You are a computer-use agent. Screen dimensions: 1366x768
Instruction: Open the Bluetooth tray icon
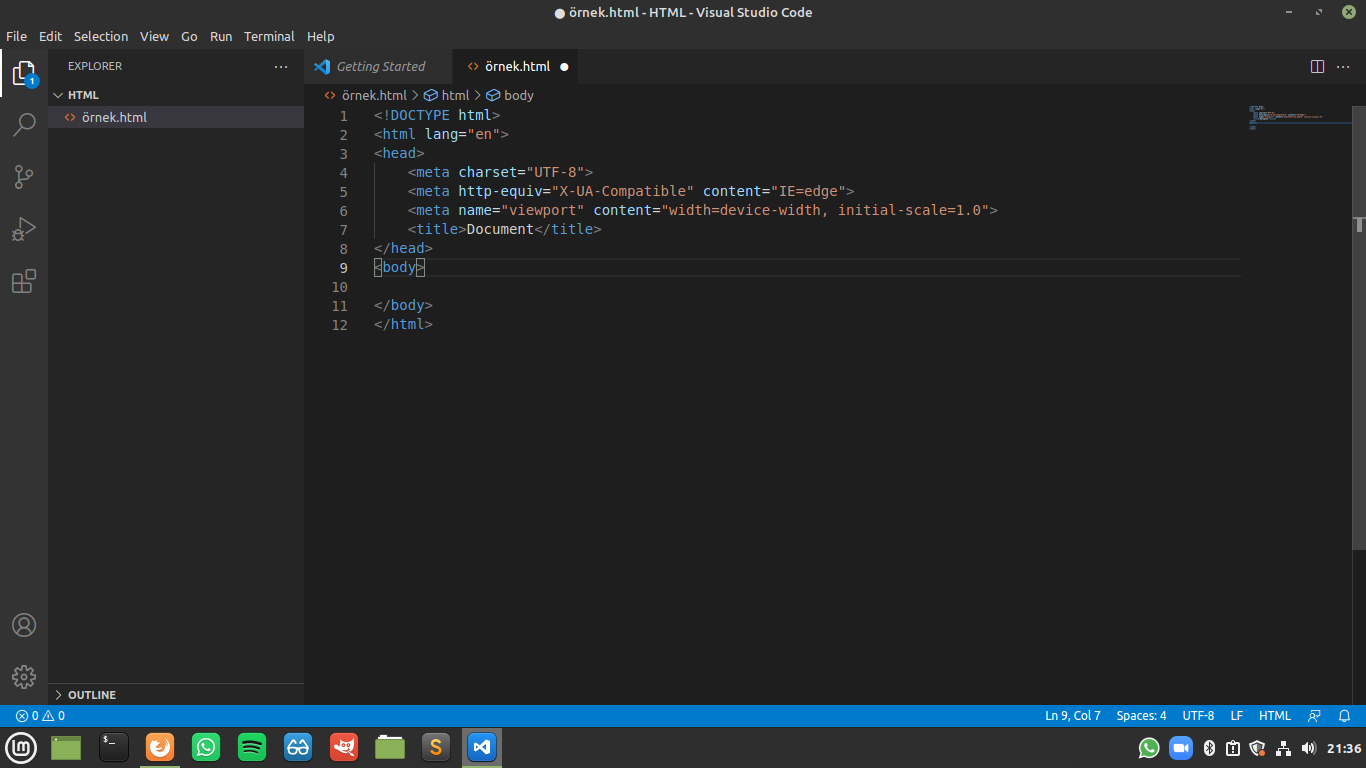pyautogui.click(x=1208, y=747)
